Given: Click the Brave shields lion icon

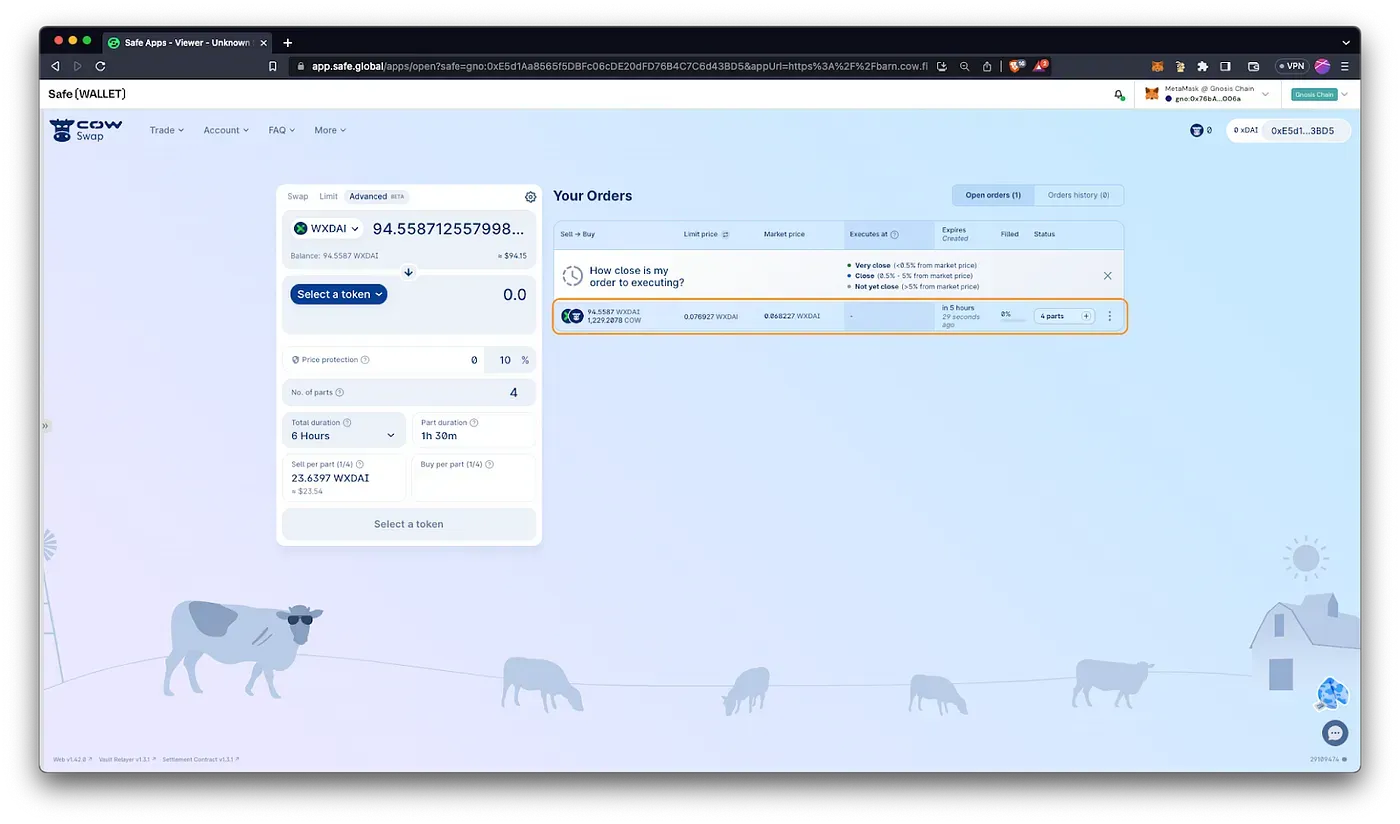Looking at the screenshot, I should (x=1014, y=66).
